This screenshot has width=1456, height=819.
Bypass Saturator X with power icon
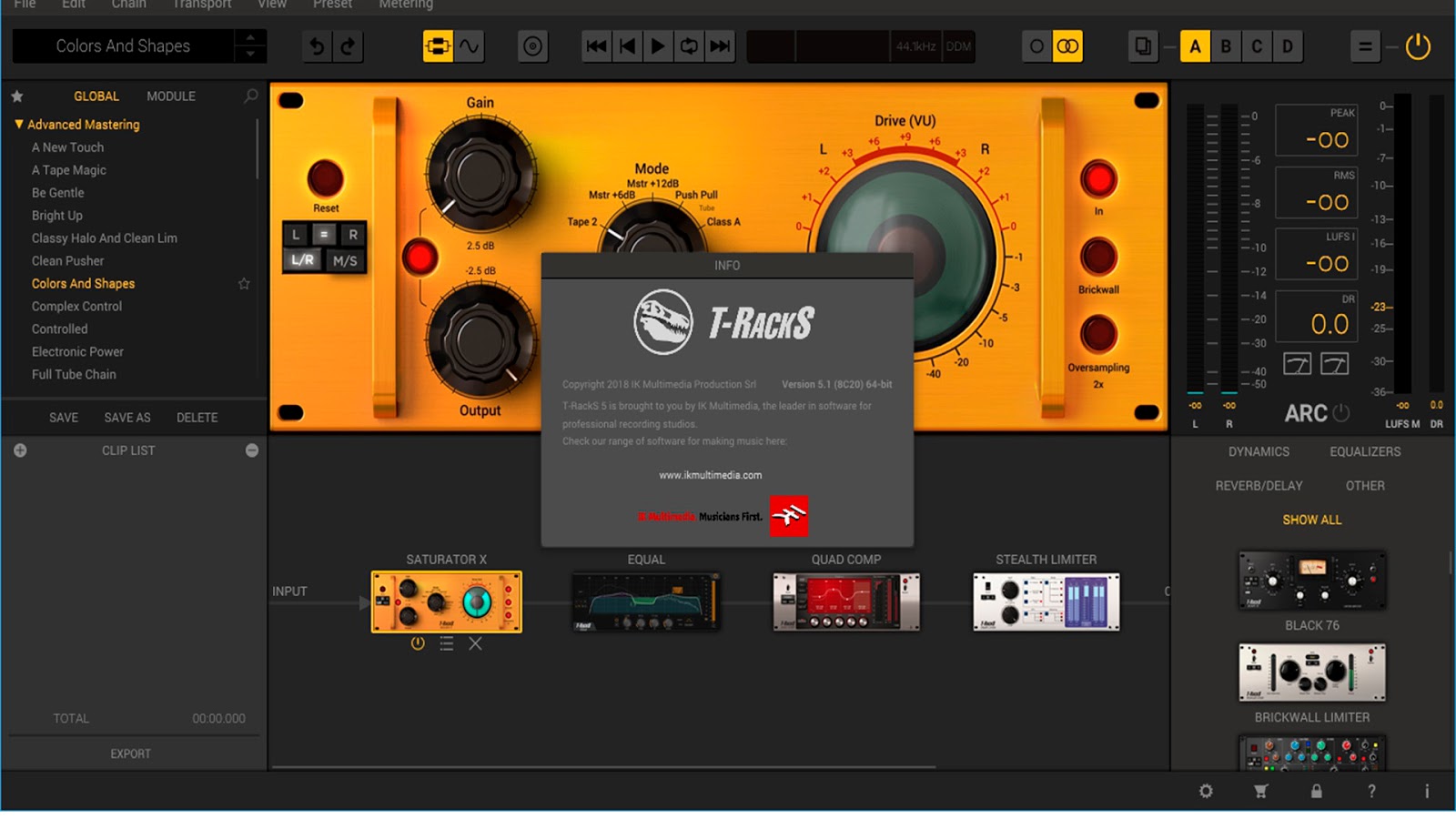pyautogui.click(x=418, y=643)
